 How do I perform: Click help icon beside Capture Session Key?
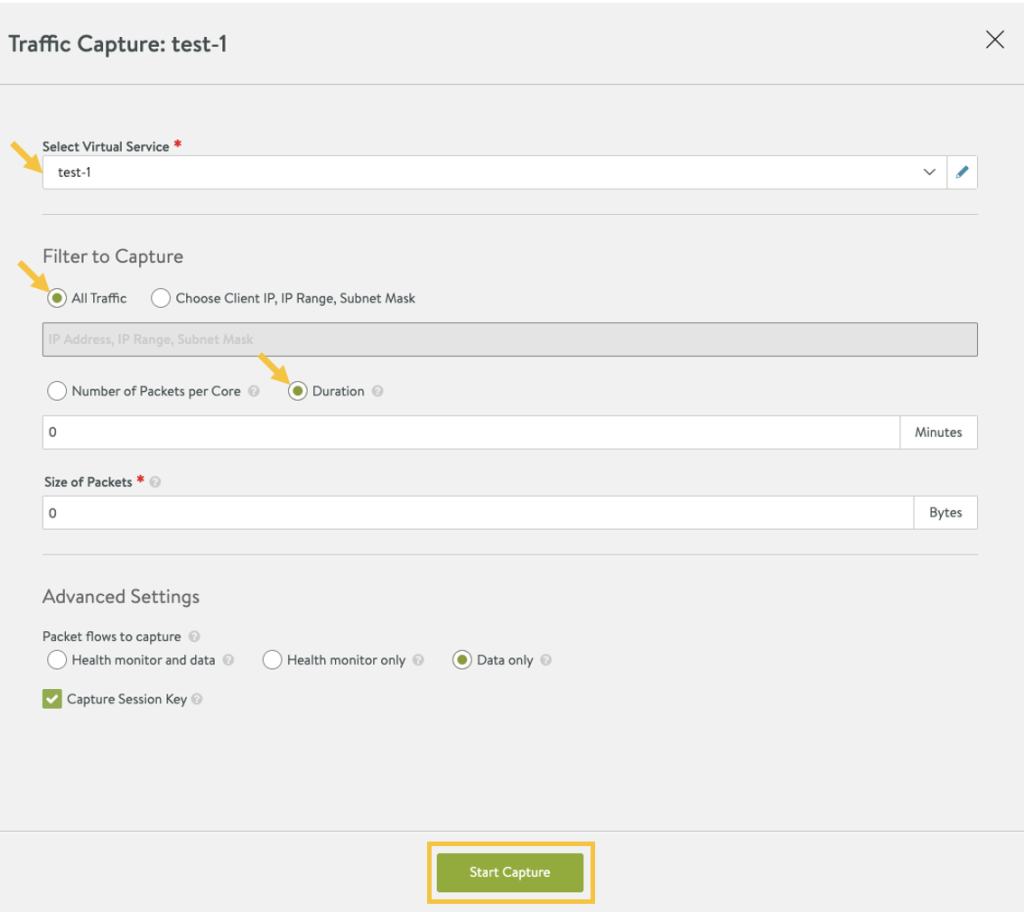(197, 700)
